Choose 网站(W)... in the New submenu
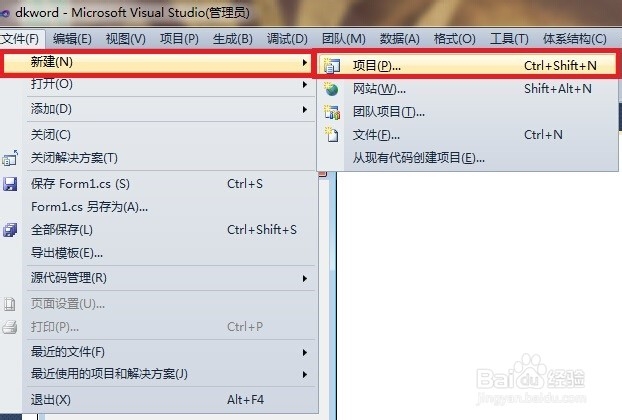Viewport: 622px width, 420px height. pos(467,89)
